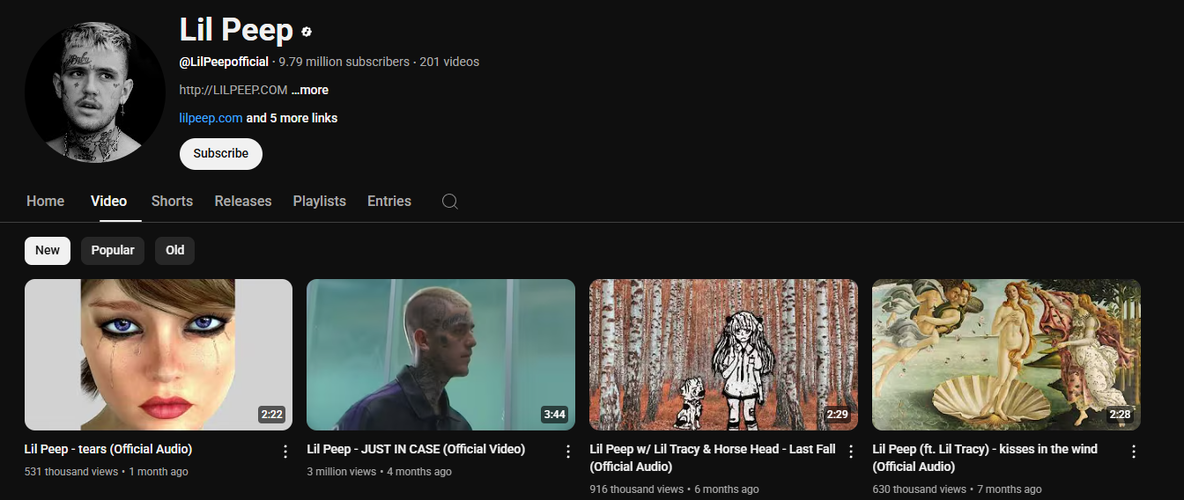The width and height of the screenshot is (1184, 500).
Task: Sort videos by Popular
Action: click(113, 251)
